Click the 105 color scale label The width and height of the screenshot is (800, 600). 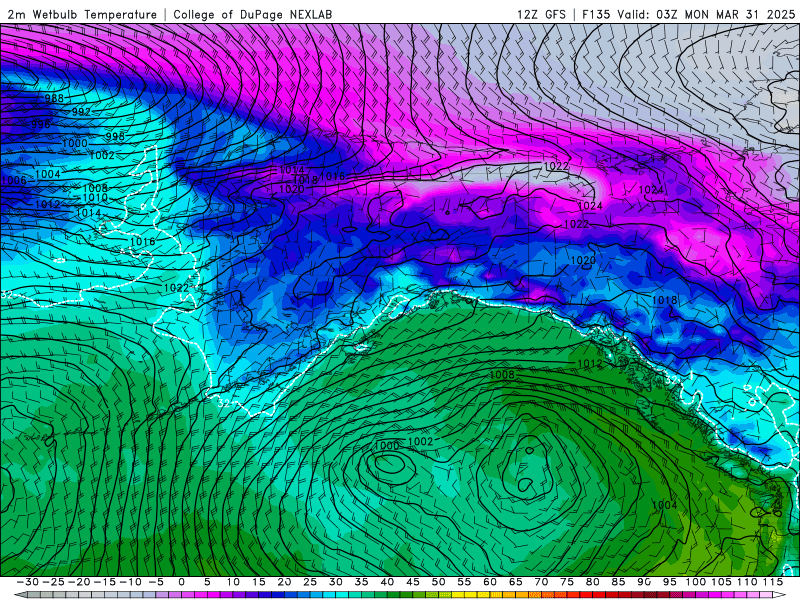(x=721, y=582)
